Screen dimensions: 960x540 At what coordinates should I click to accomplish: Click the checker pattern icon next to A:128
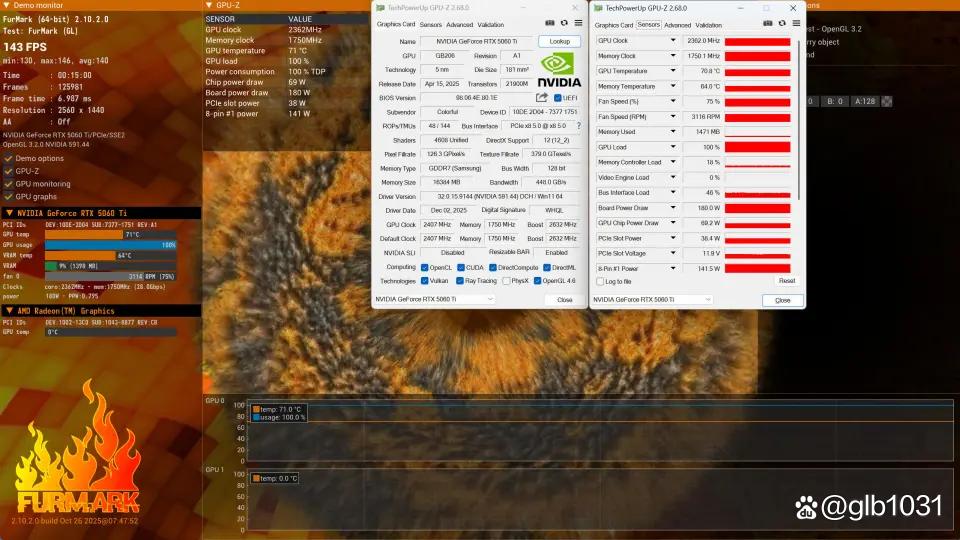887,101
